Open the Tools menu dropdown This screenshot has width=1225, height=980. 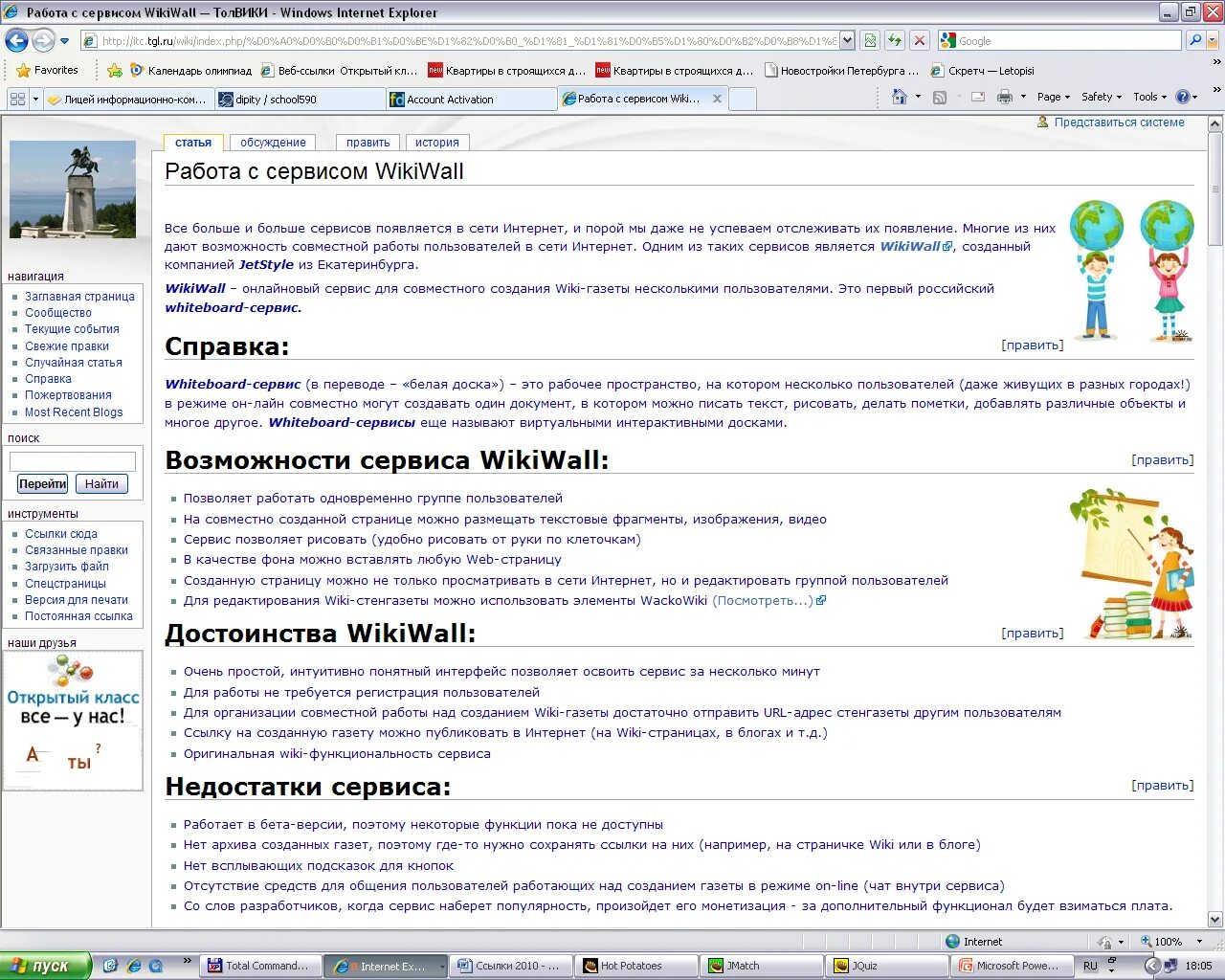tap(1150, 97)
